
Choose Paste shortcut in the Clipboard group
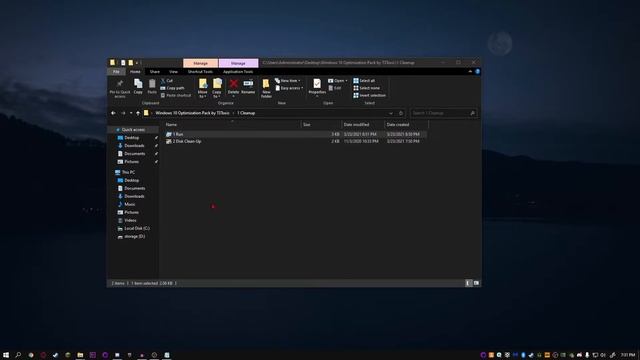[176, 96]
